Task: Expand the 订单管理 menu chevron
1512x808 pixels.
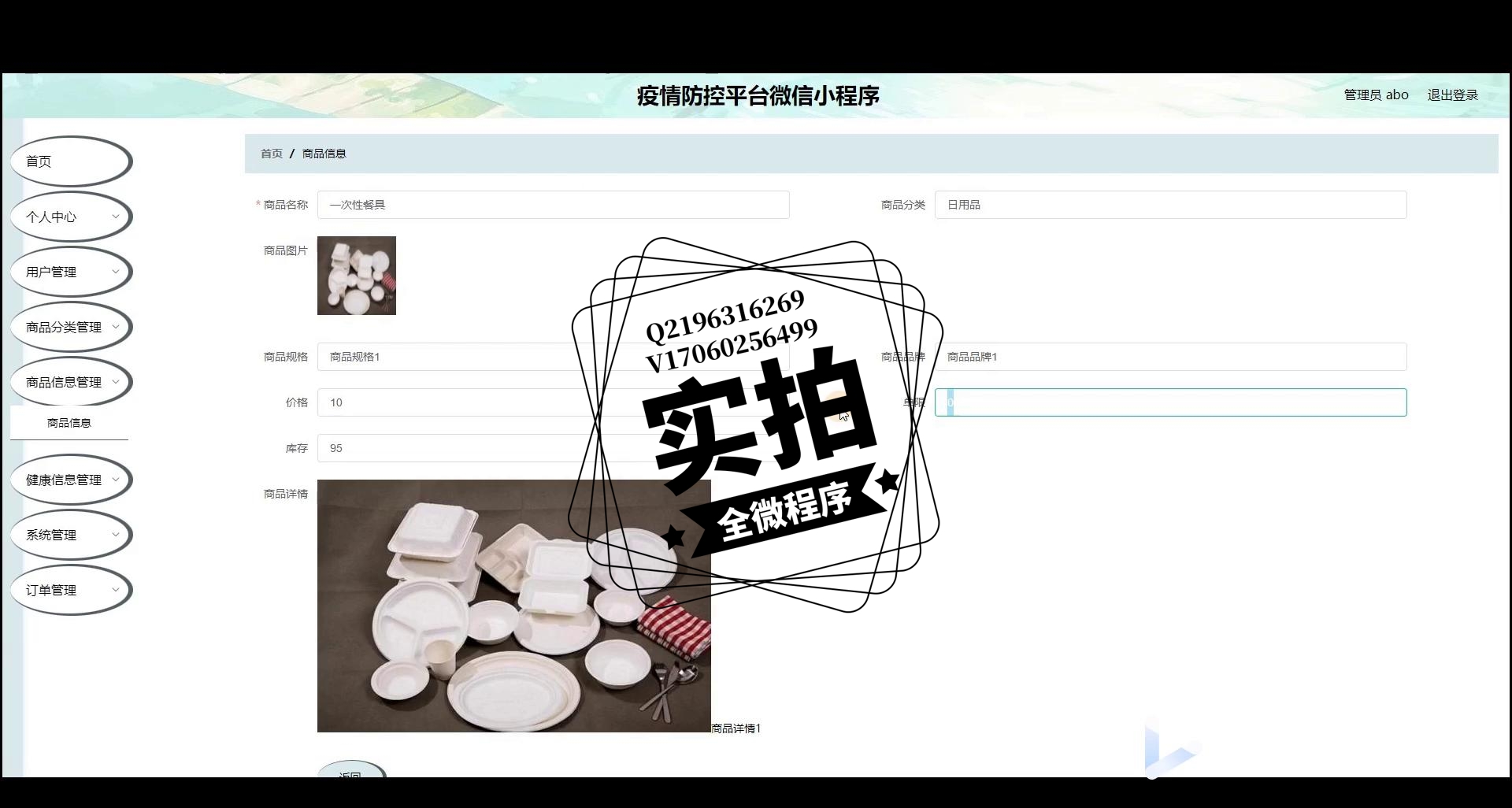Action: [x=116, y=590]
